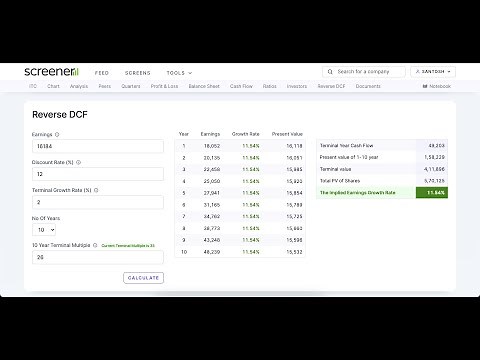Click the info icon beside Discount Rate

tap(78, 162)
